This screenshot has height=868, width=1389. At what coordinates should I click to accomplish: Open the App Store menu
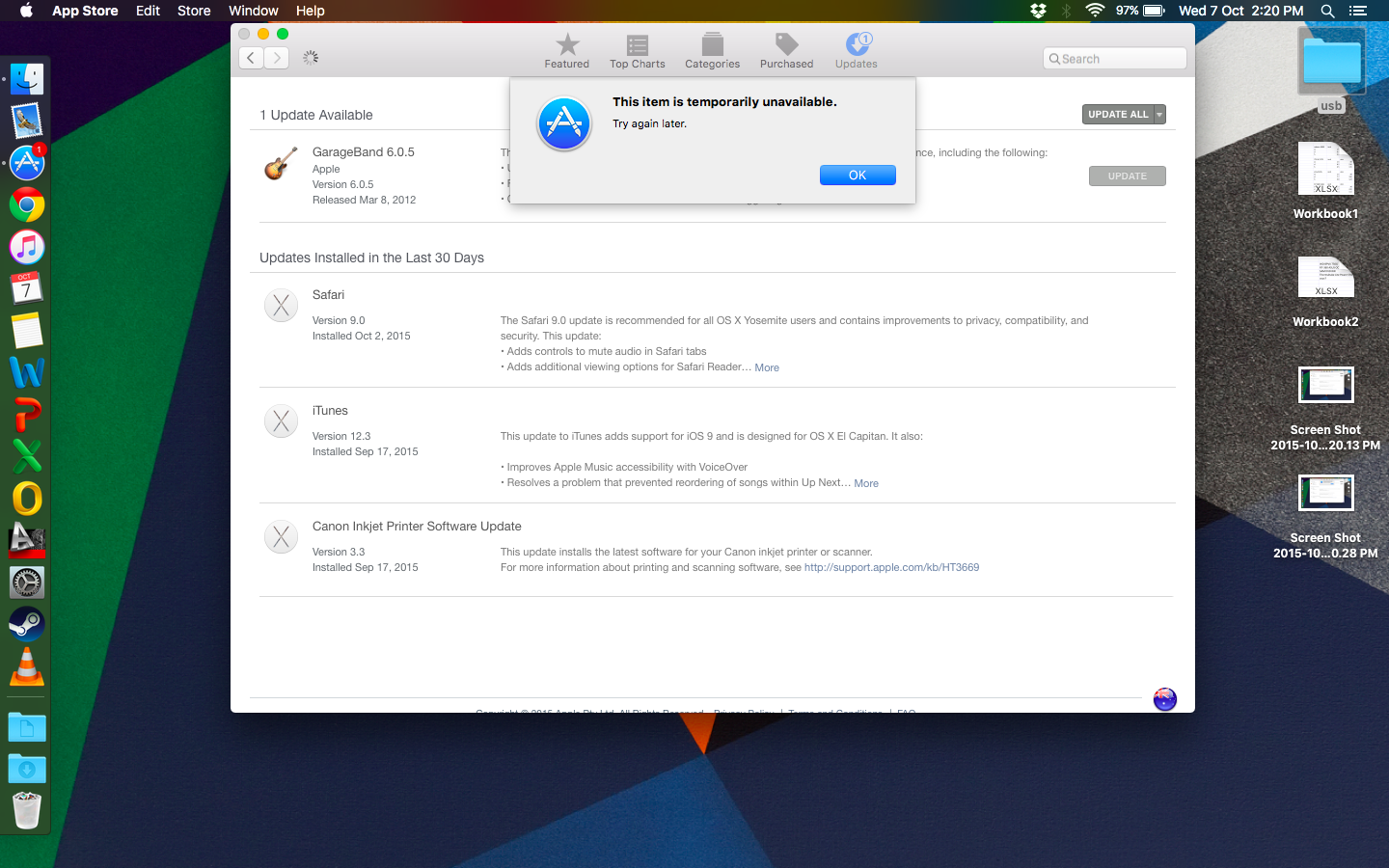(85, 11)
